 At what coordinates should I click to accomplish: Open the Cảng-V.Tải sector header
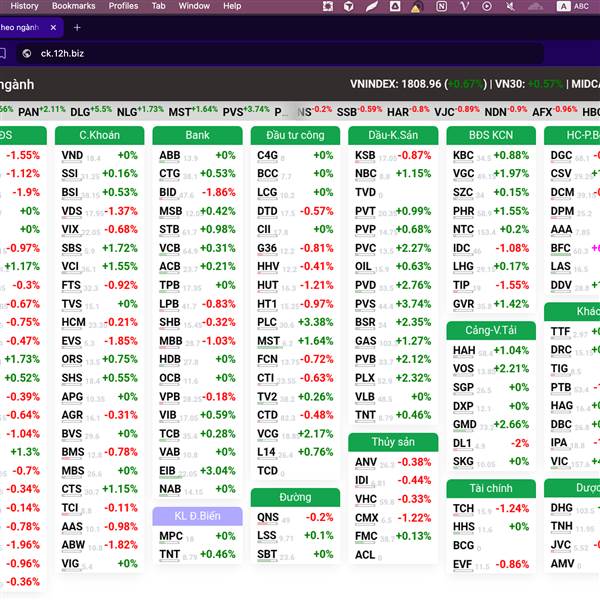pos(491,330)
